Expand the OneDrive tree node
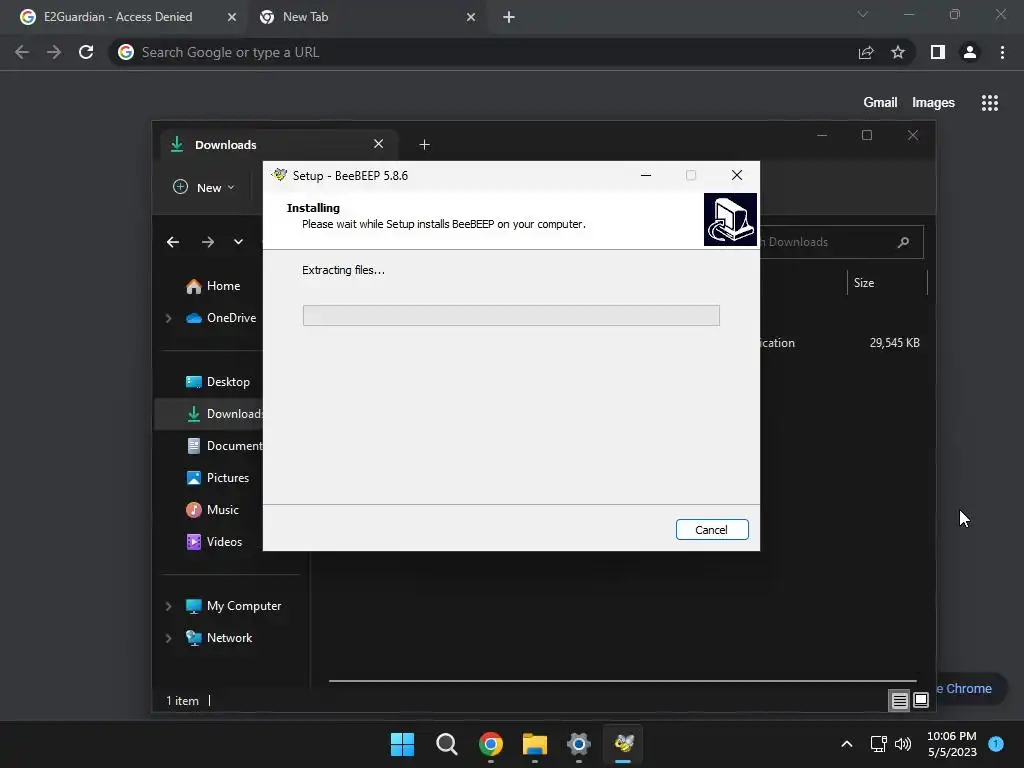The width and height of the screenshot is (1024, 768). 168,318
